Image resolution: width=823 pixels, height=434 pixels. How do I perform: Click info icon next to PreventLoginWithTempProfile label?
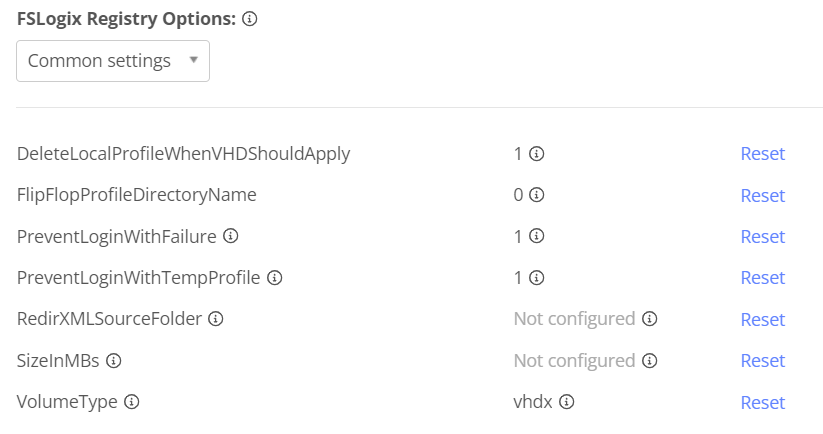pyautogui.click(x=275, y=277)
